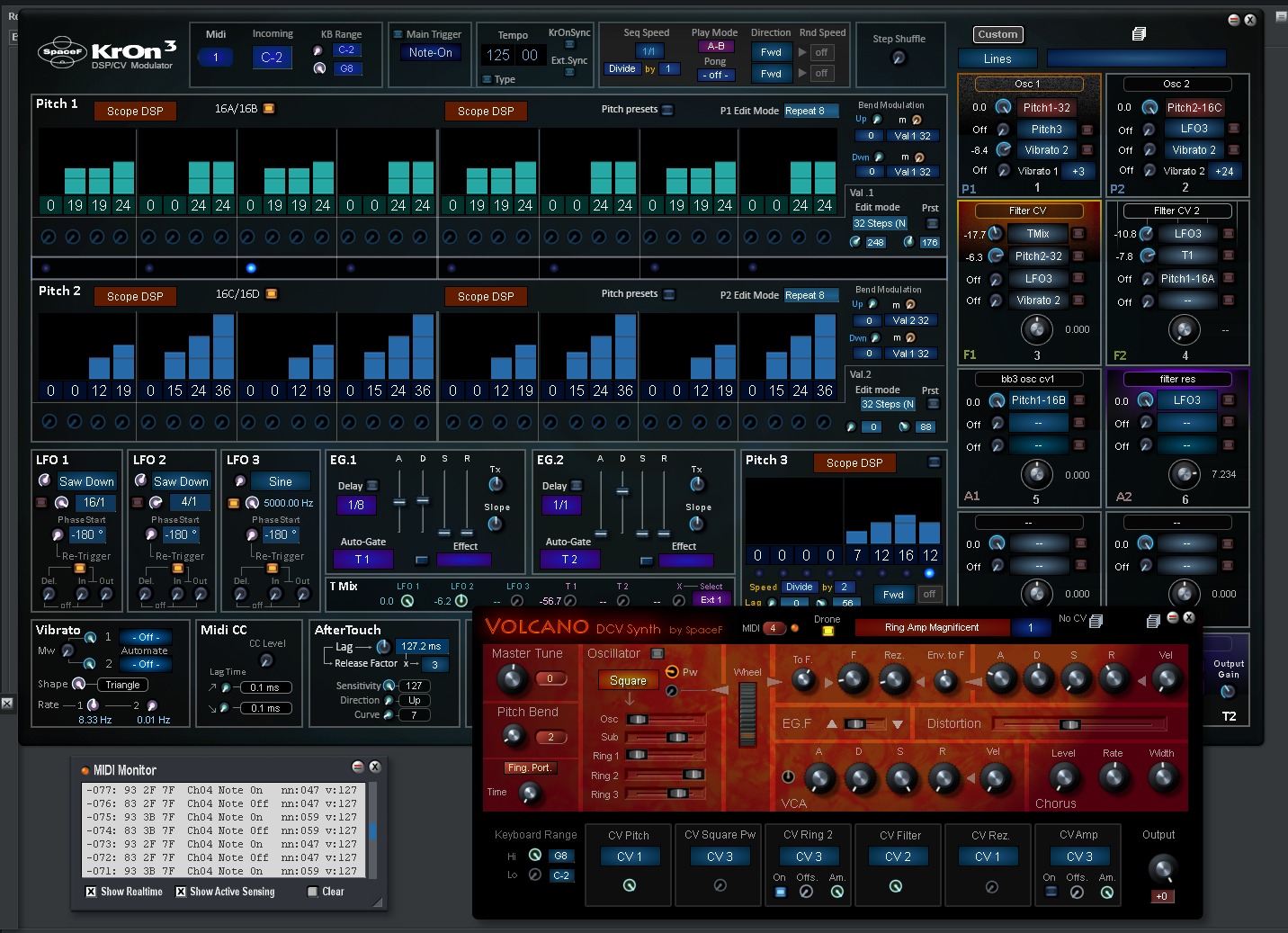Toggle the Main Trigger LED in KrOn
This screenshot has width=1288, height=933.
coord(398,34)
